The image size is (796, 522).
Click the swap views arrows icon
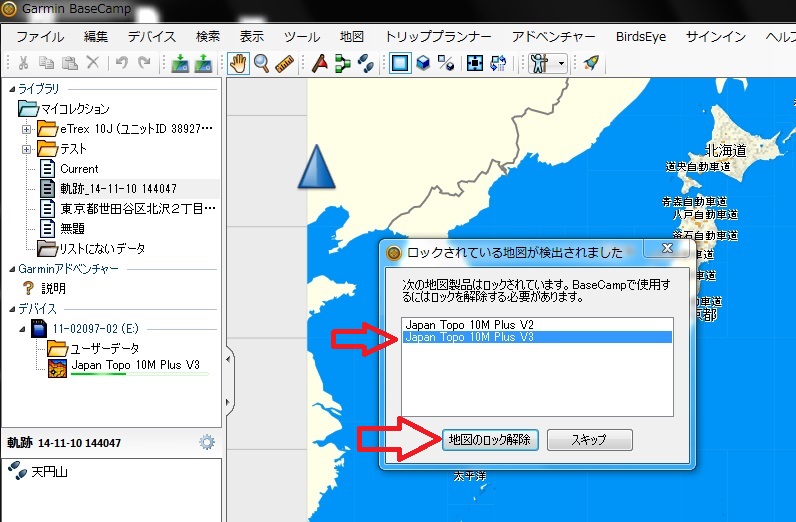(498, 63)
